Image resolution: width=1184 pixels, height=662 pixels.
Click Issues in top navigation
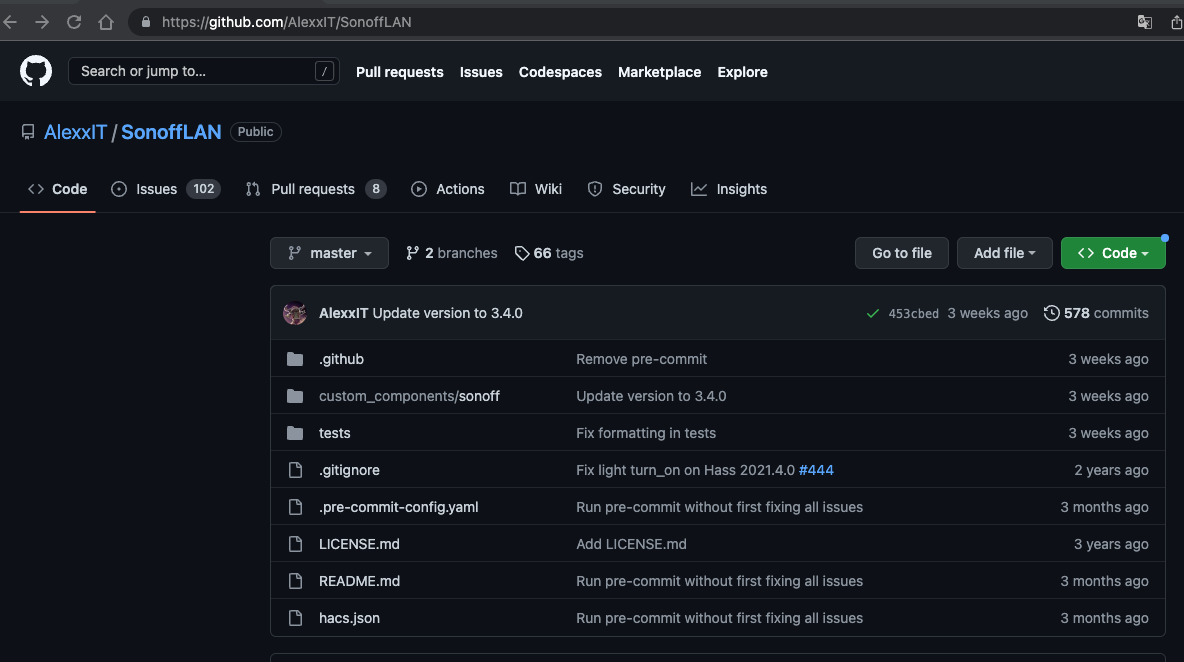481,72
